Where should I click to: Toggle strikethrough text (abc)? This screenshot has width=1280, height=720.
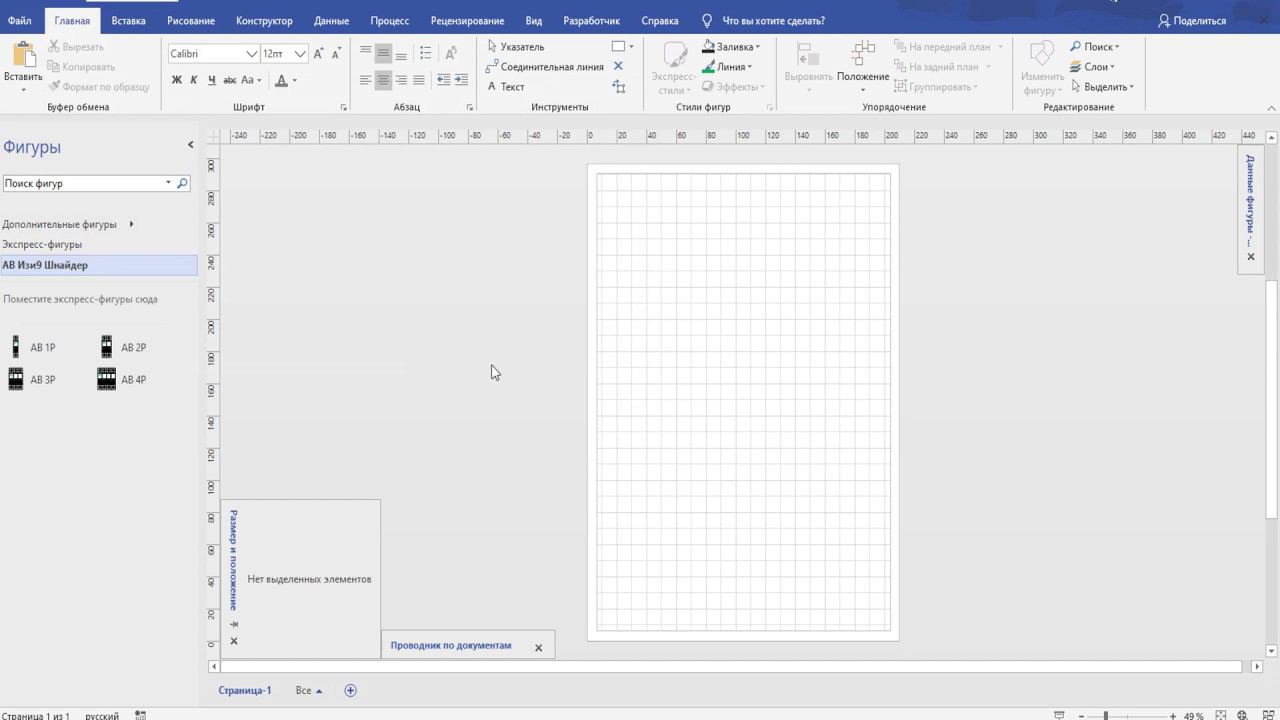(229, 80)
